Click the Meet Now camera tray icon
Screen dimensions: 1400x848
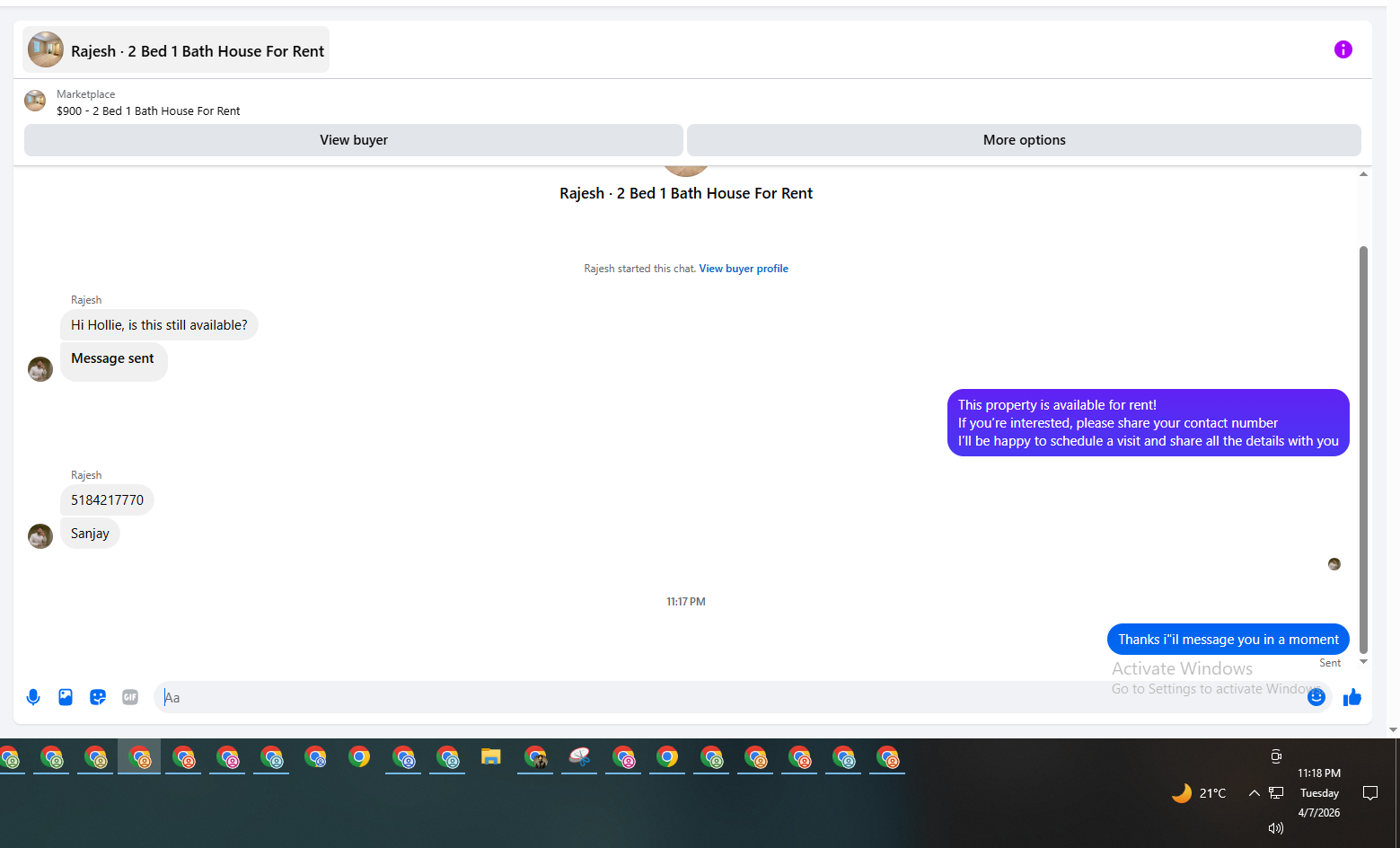[x=1276, y=756]
